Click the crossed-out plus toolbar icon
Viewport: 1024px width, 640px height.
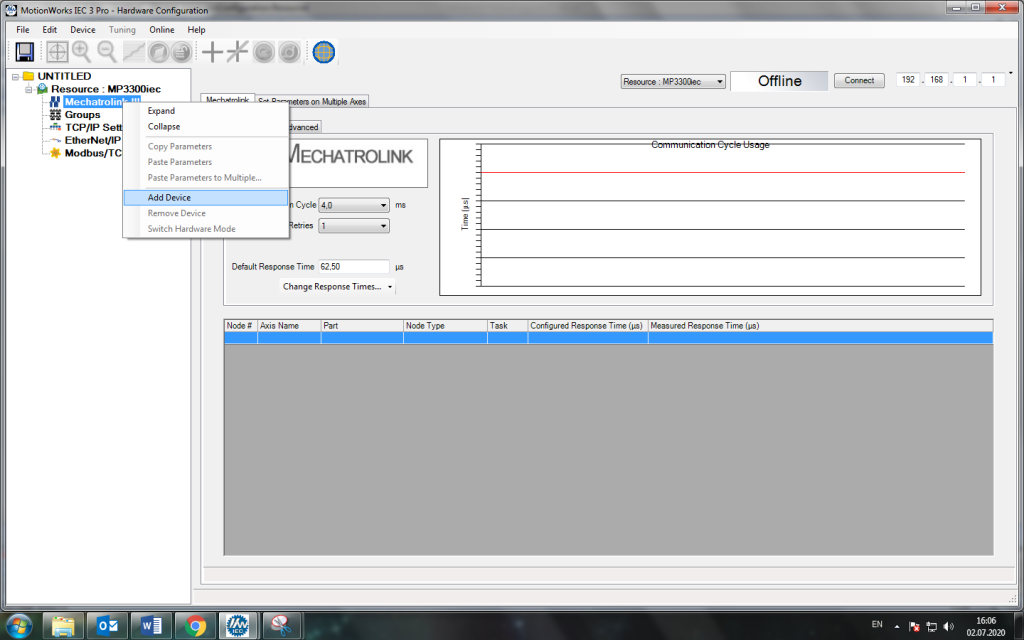point(238,52)
